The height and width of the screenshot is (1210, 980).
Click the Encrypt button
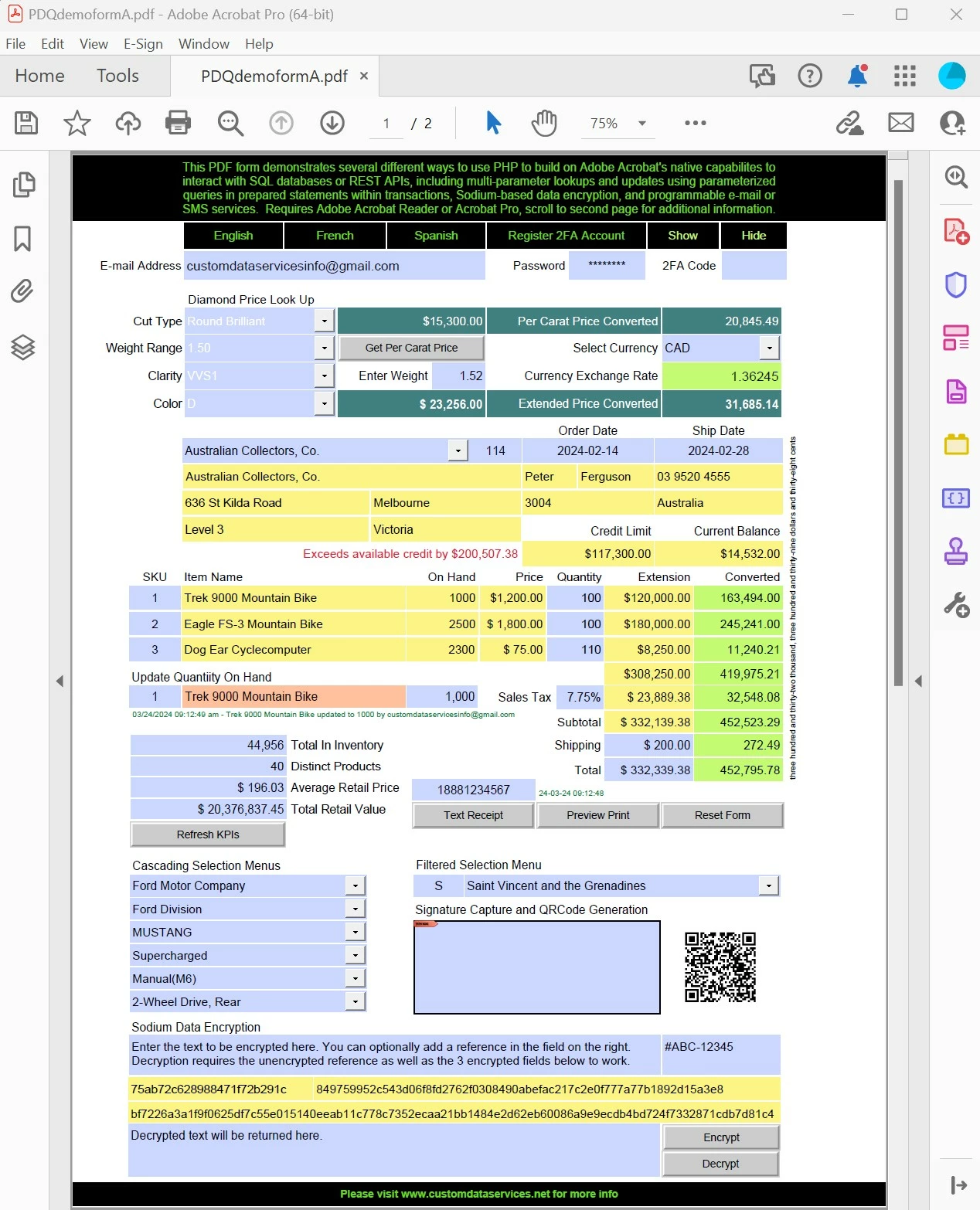pyautogui.click(x=721, y=1137)
